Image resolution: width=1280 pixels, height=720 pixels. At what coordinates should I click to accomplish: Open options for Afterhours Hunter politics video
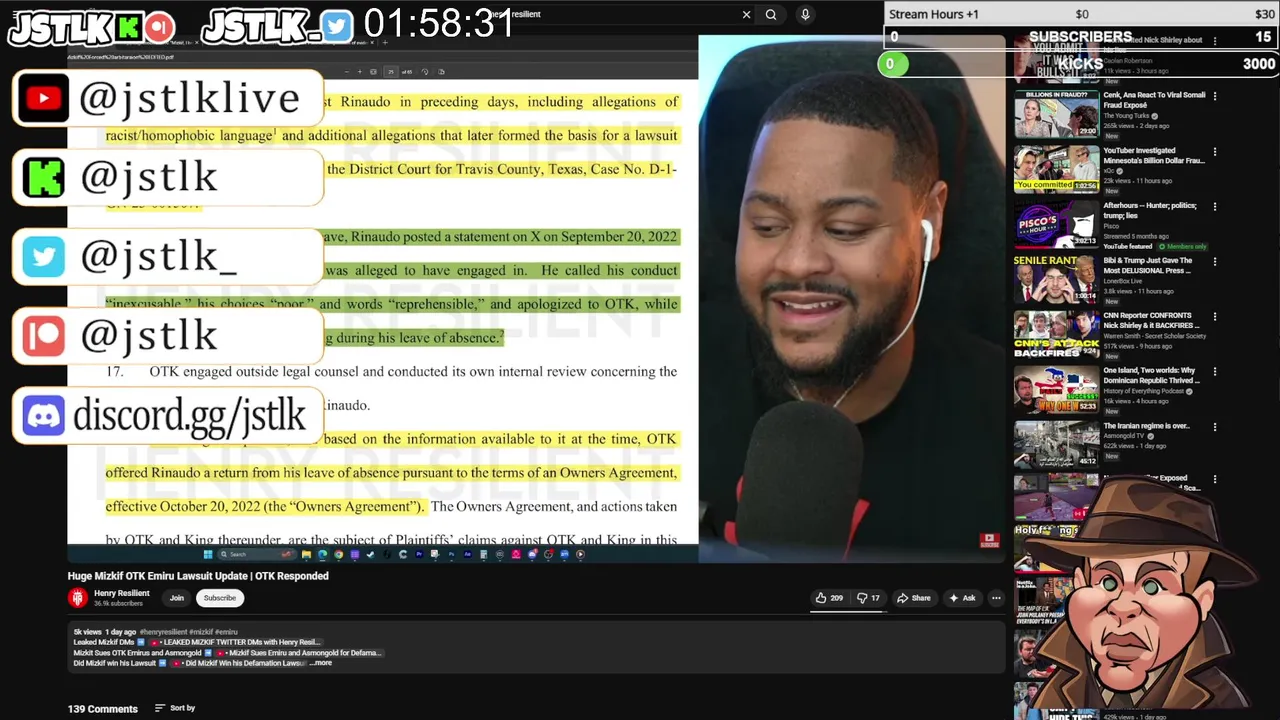coord(1215,206)
